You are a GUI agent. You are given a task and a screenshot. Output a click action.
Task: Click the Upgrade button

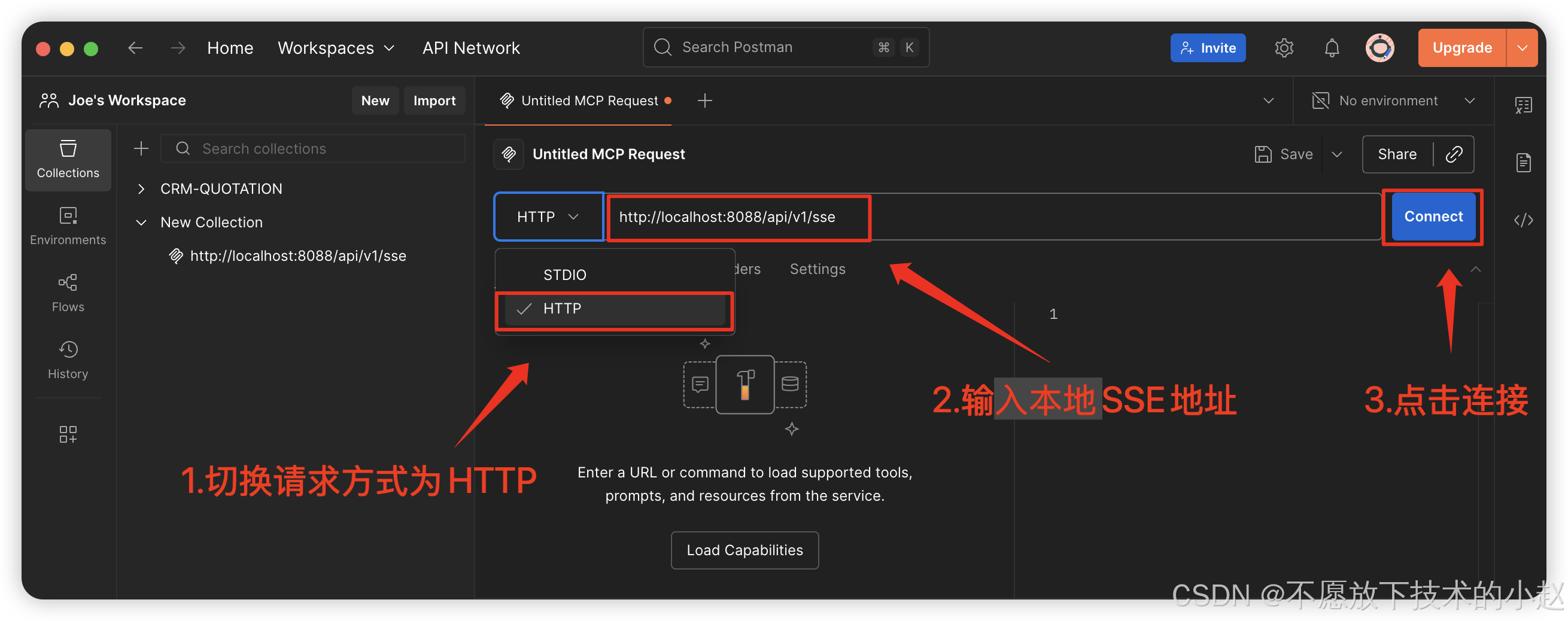tap(1462, 47)
